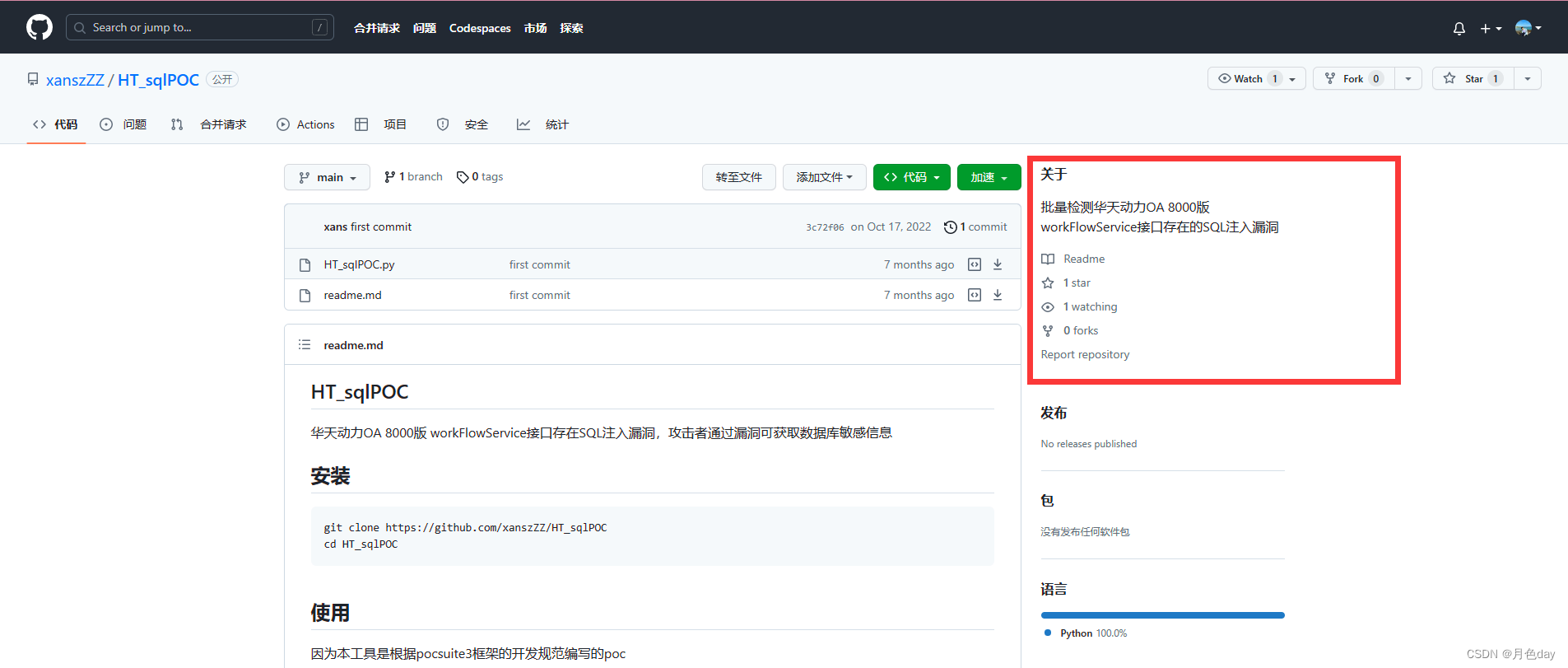View the 1 commit history link
Screen dimensions: 1568x668
pos(975,227)
